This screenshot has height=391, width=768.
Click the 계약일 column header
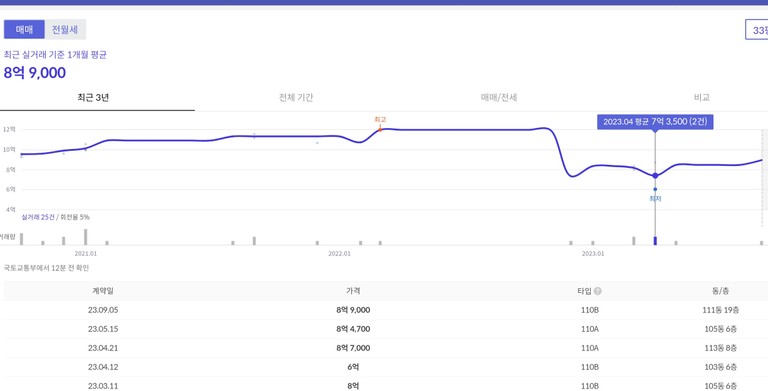pos(103,291)
